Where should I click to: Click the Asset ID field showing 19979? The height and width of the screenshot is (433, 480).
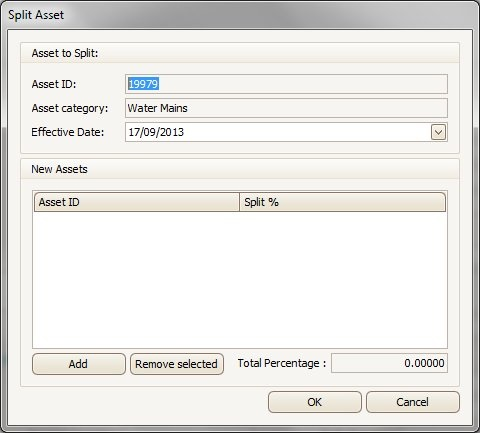tap(286, 84)
